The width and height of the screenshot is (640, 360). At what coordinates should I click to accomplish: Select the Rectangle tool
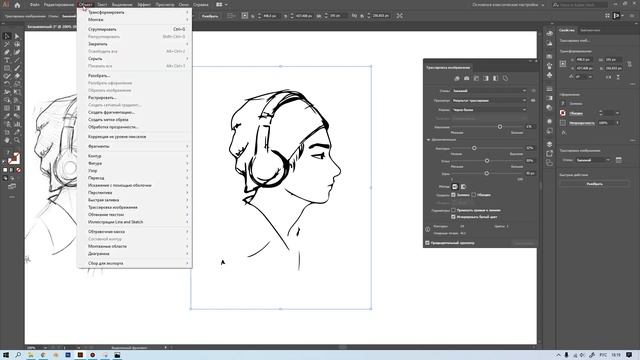click(x=7, y=68)
